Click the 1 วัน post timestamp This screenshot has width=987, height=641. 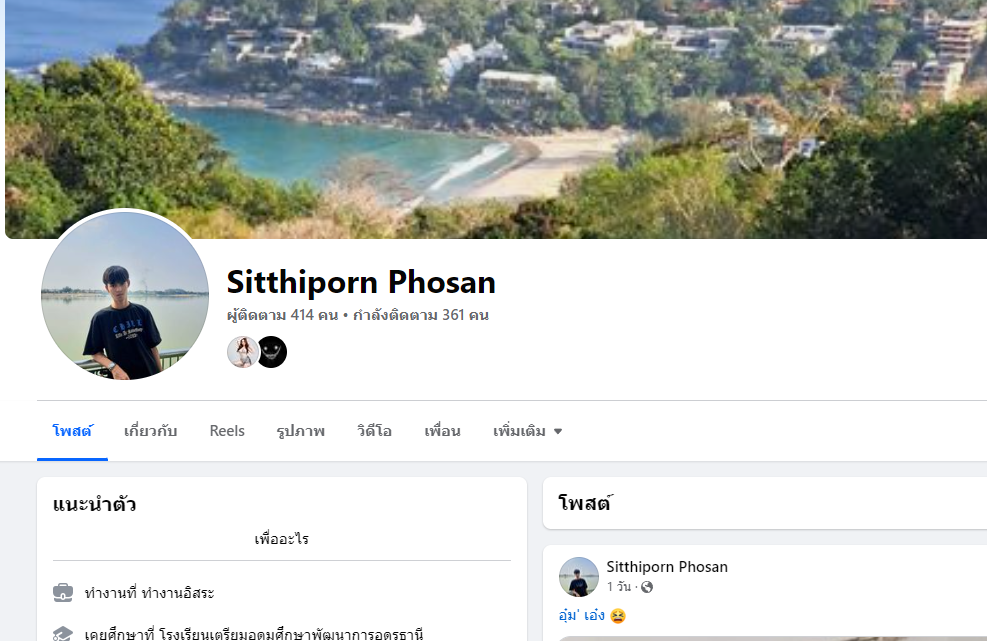point(619,587)
